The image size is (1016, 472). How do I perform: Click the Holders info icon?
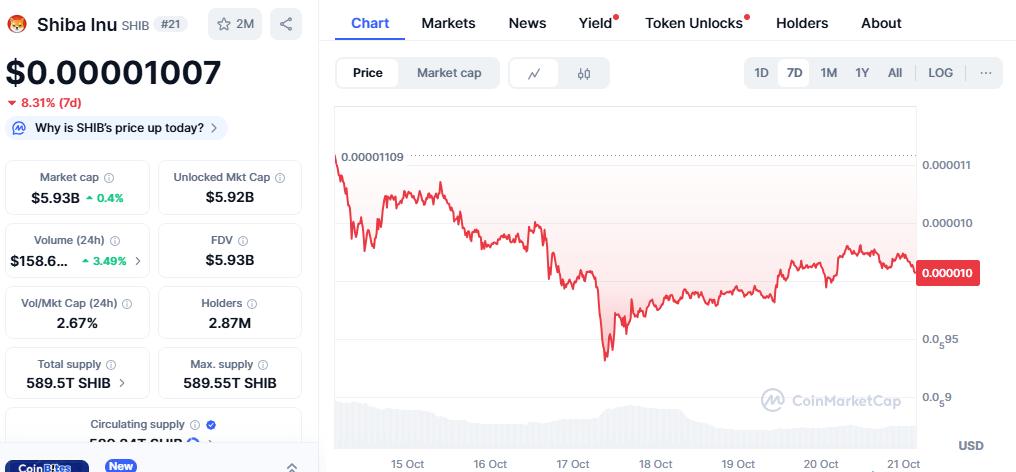click(251, 303)
